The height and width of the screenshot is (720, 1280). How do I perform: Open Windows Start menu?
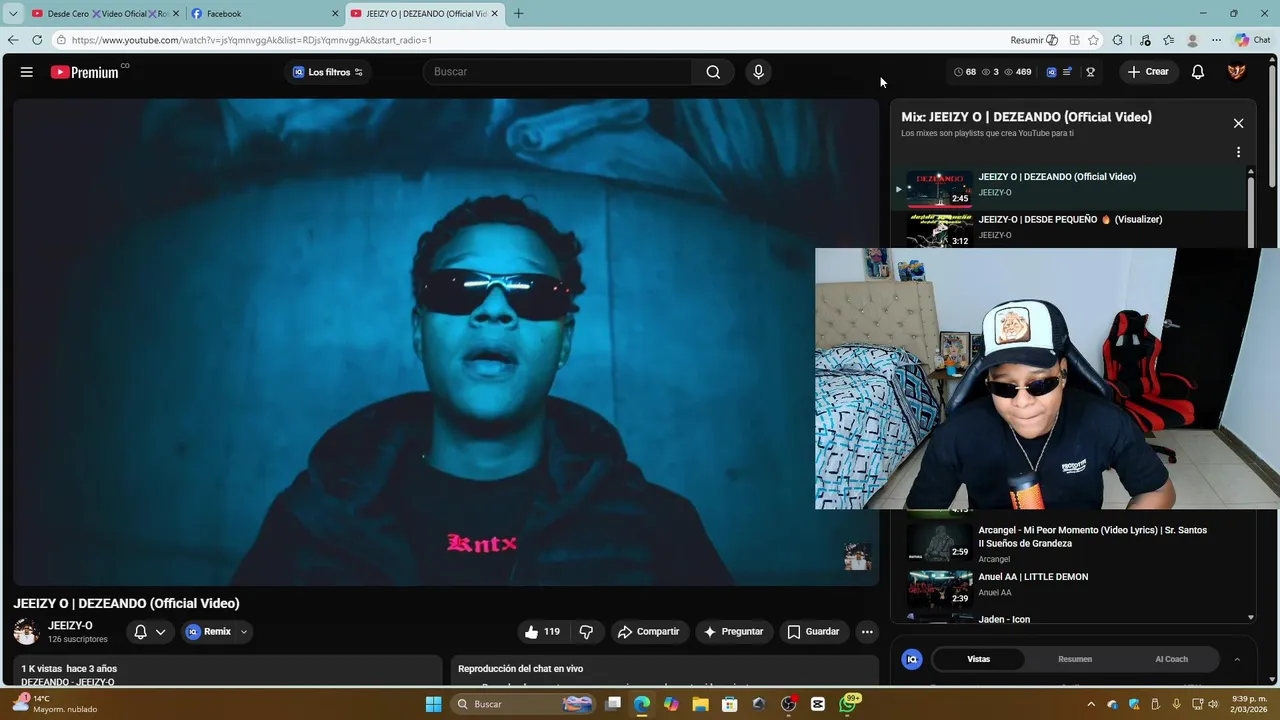(433, 704)
